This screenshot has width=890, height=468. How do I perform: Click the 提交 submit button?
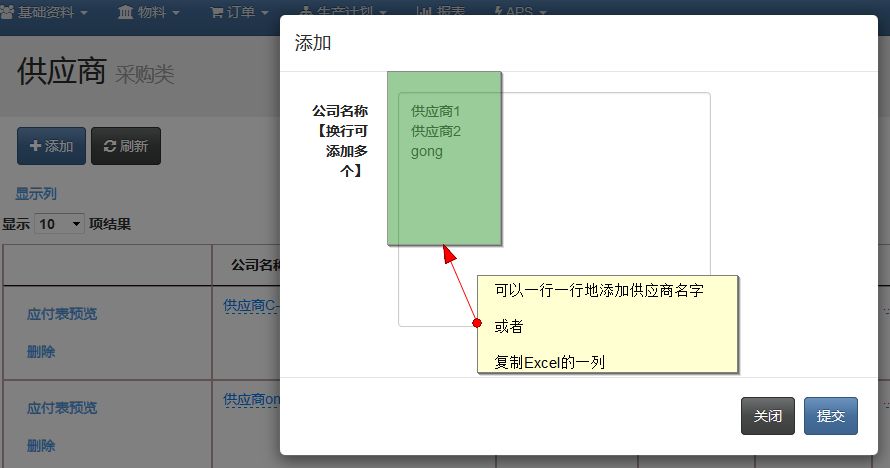coord(830,416)
